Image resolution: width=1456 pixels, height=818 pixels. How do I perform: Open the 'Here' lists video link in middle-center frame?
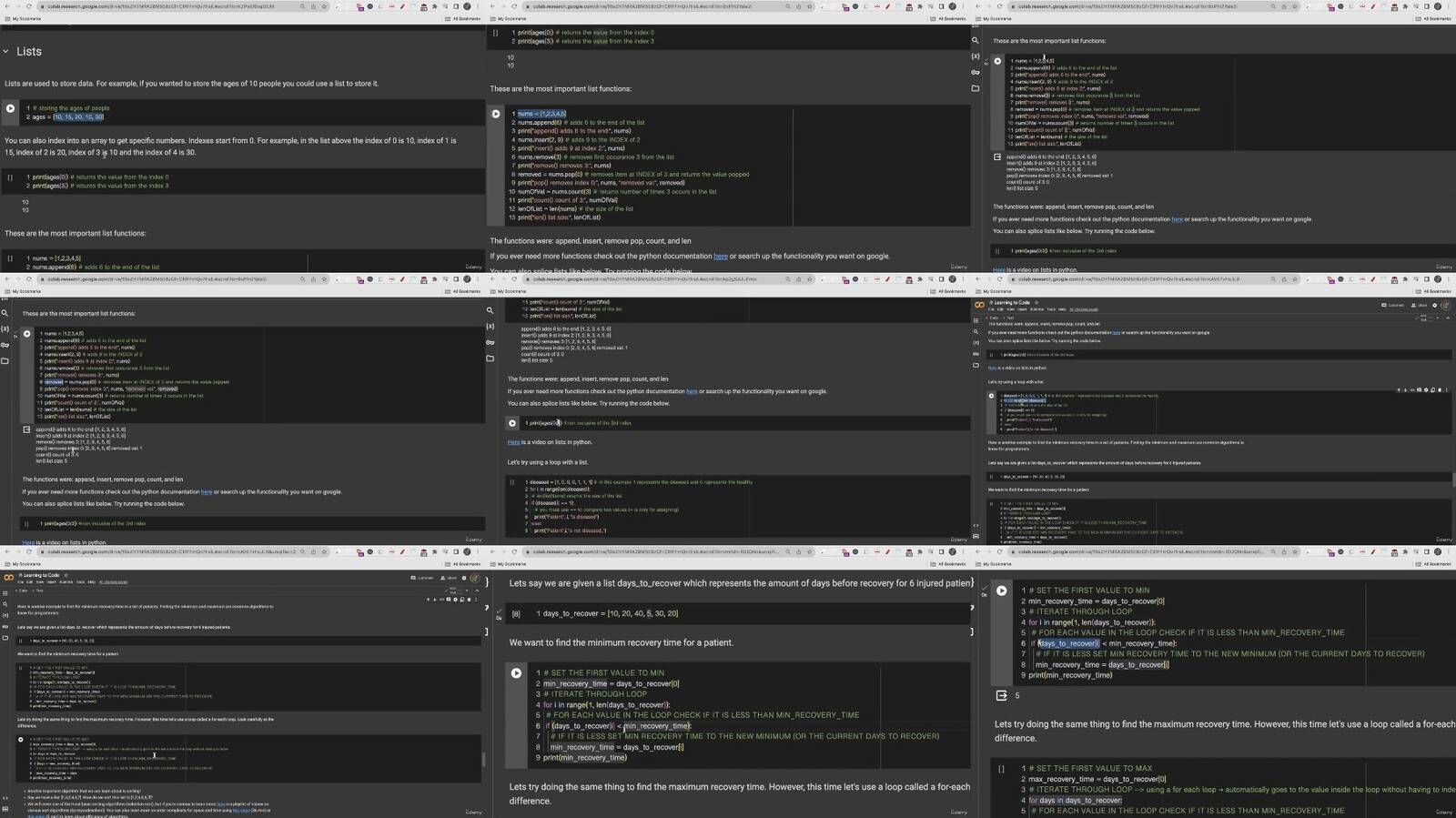pos(514,442)
